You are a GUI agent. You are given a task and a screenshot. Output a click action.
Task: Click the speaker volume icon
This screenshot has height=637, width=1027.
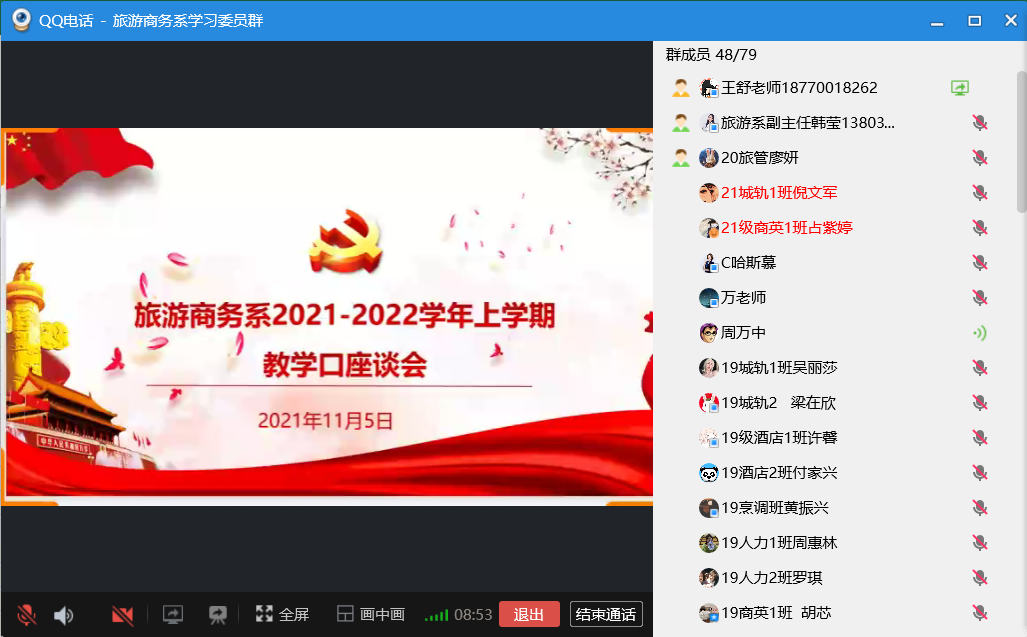pyautogui.click(x=64, y=615)
